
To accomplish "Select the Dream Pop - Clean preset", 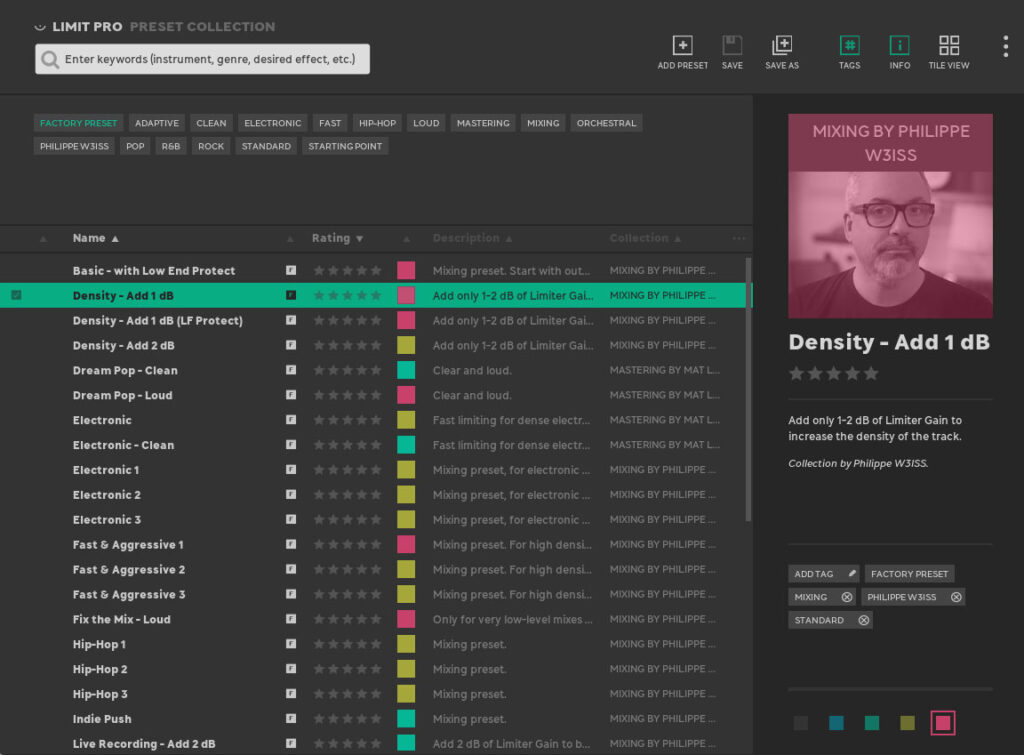I will point(375,370).
